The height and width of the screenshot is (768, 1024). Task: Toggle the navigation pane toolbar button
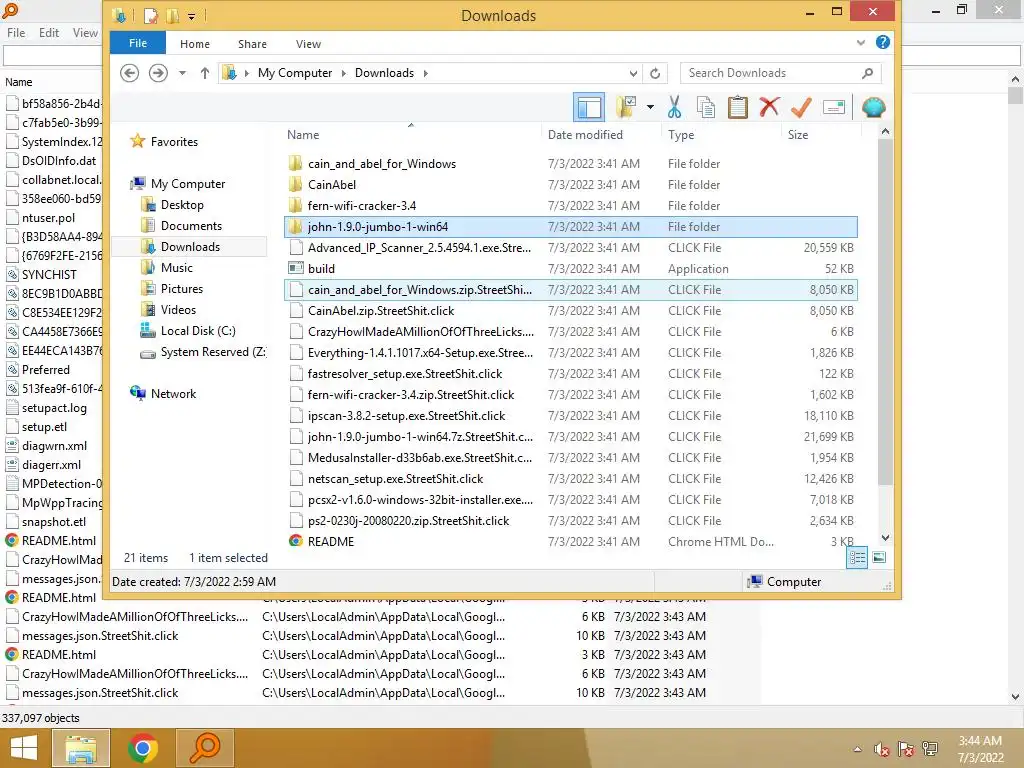click(588, 107)
